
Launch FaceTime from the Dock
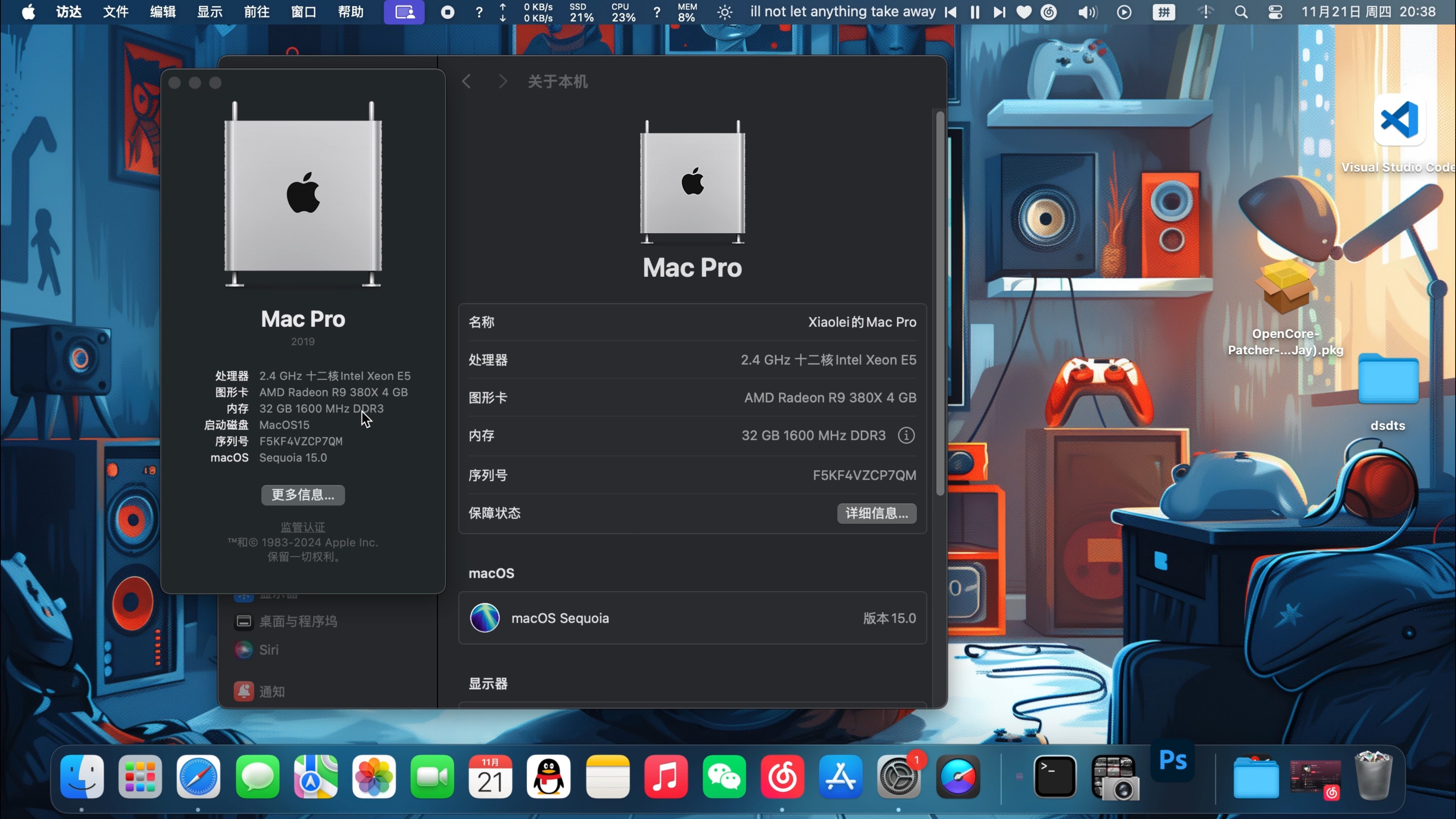pyautogui.click(x=432, y=777)
